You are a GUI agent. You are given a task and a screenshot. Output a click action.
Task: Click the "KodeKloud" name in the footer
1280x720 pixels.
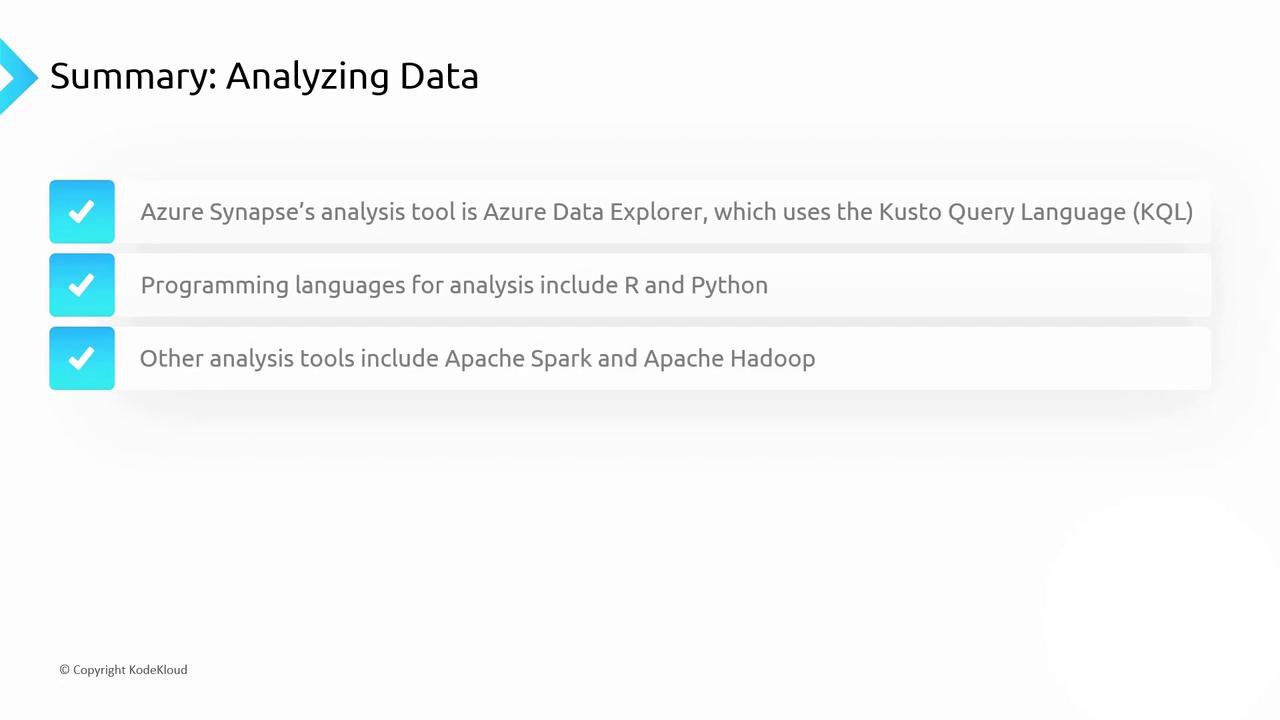[x=158, y=670]
